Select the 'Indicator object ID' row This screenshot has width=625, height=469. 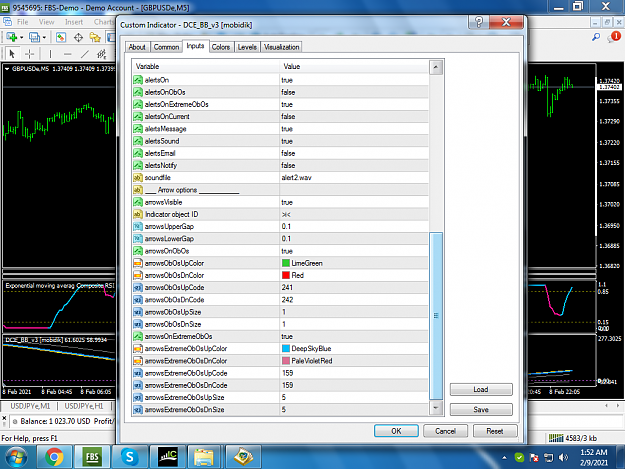tap(281, 214)
